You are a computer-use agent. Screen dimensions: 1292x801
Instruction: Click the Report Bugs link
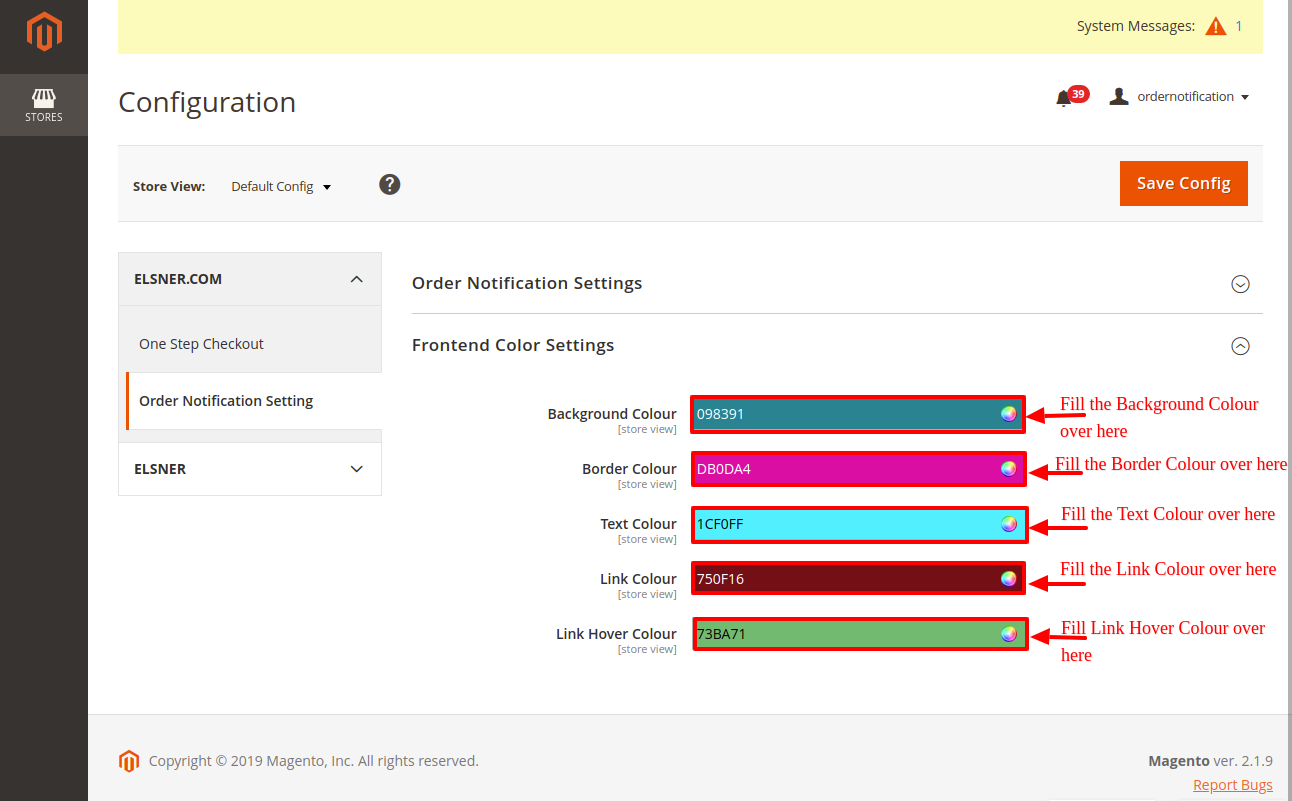(x=1232, y=785)
